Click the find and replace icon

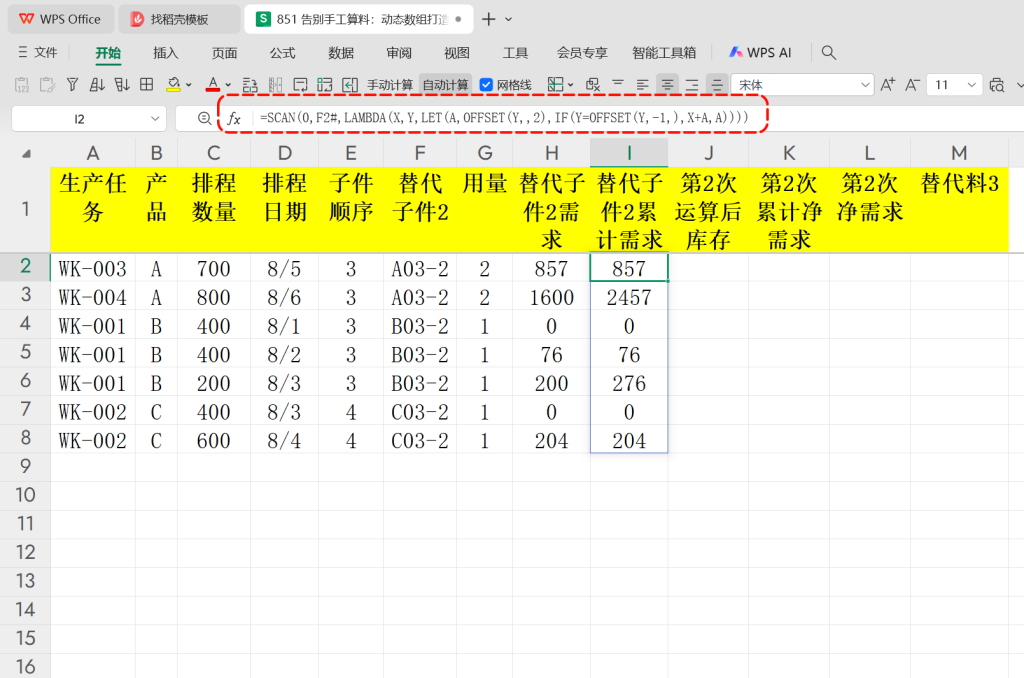592,85
